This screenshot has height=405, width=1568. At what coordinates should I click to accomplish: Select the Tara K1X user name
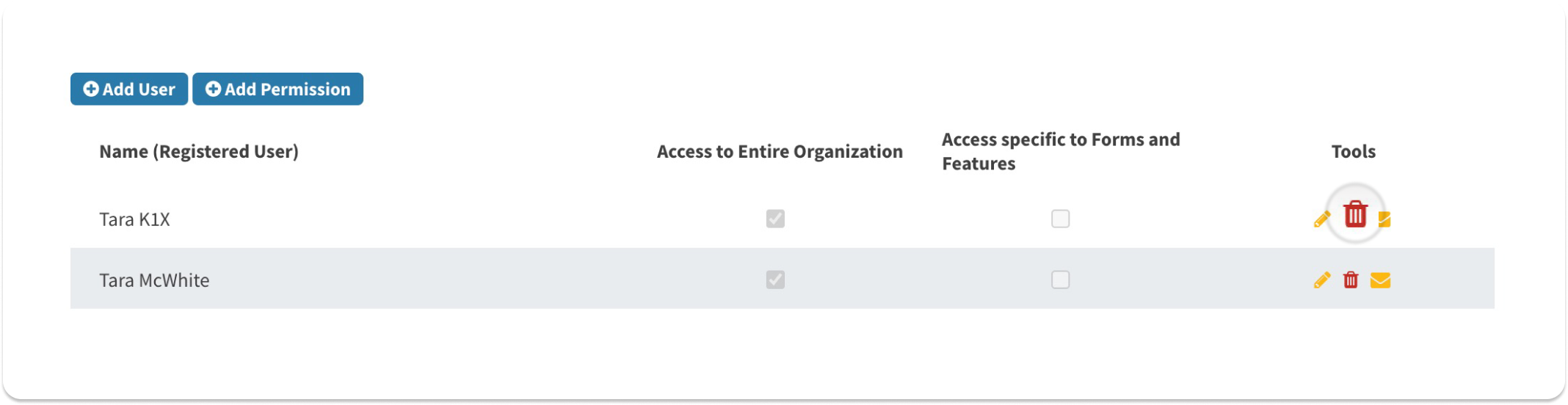pyautogui.click(x=135, y=219)
